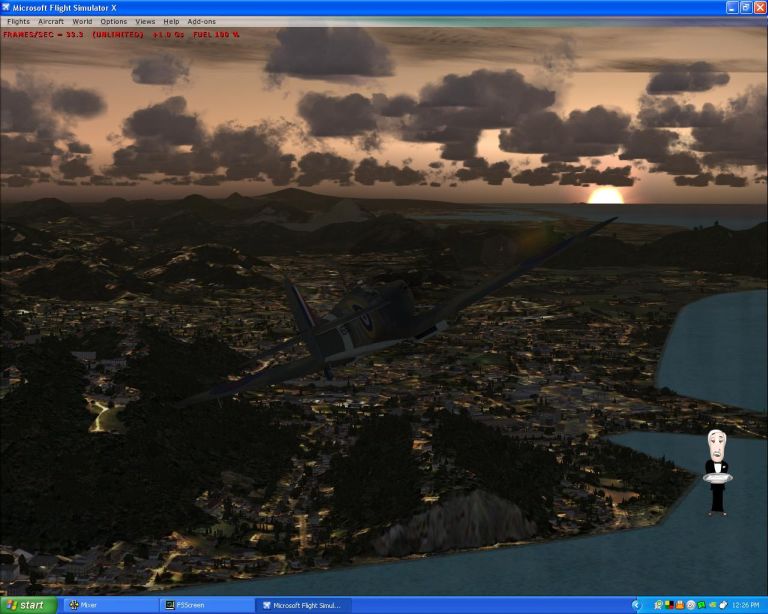Open the Help menu

click(x=171, y=22)
